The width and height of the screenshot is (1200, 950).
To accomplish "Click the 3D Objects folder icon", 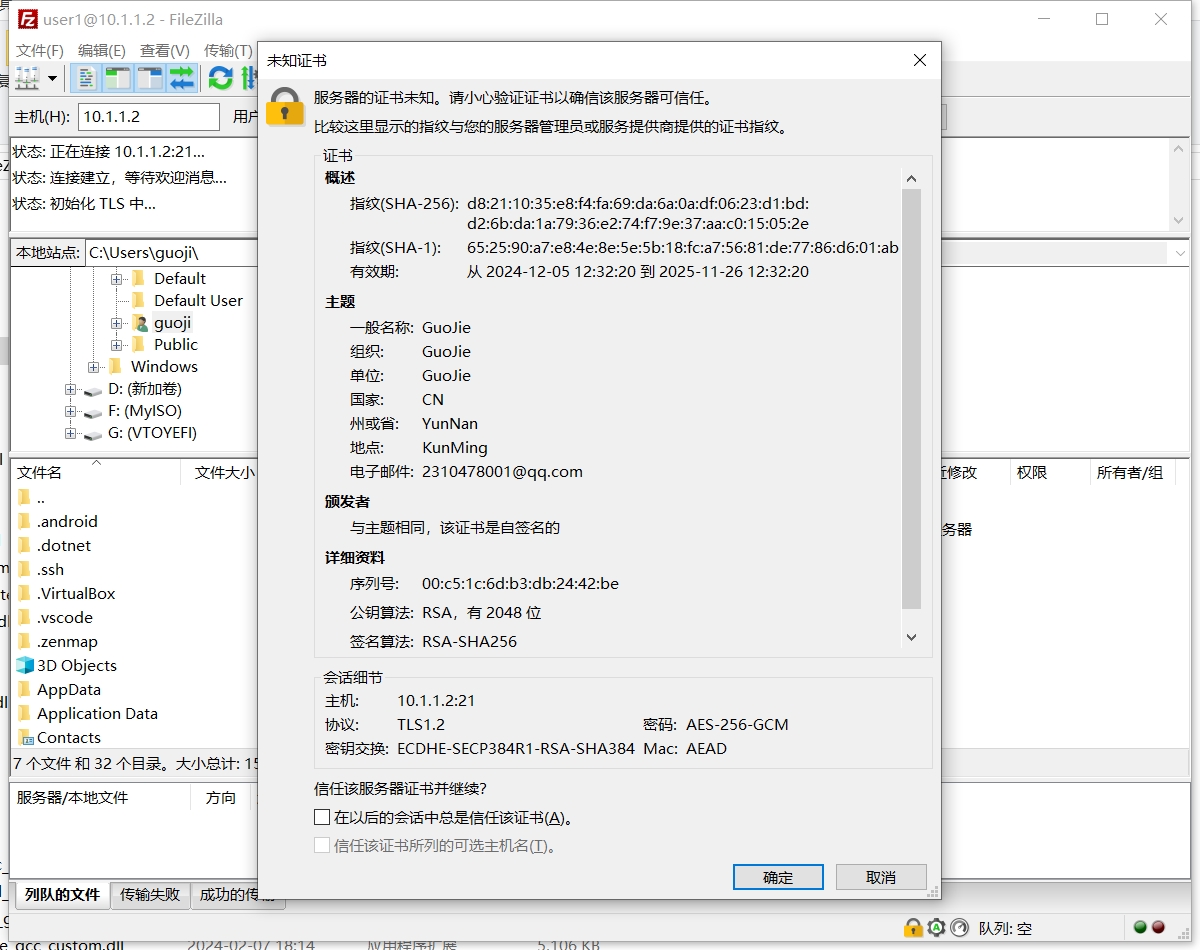I will pos(25,665).
